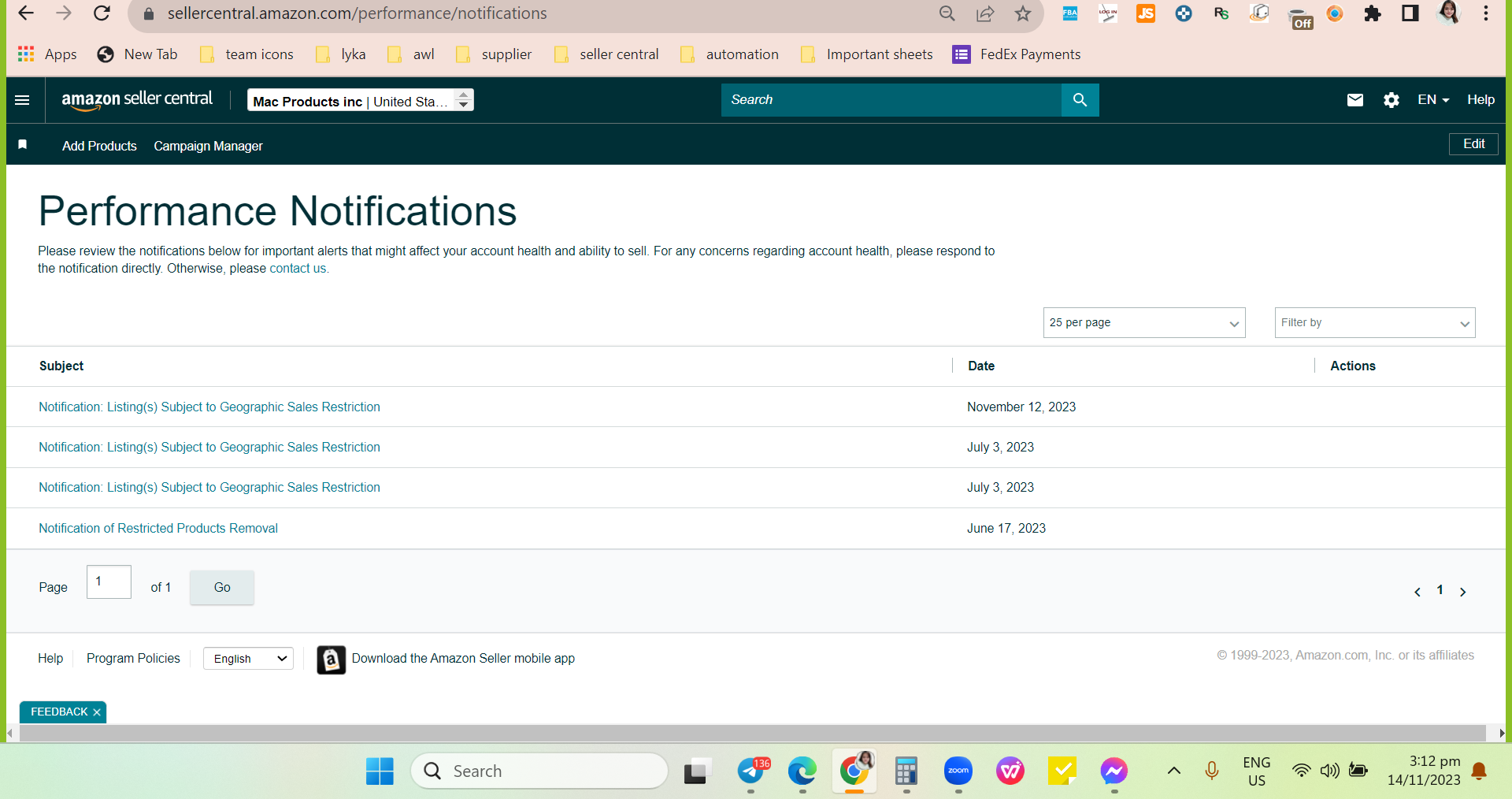
Task: Show hidden system tray icons
Action: pyautogui.click(x=1173, y=771)
